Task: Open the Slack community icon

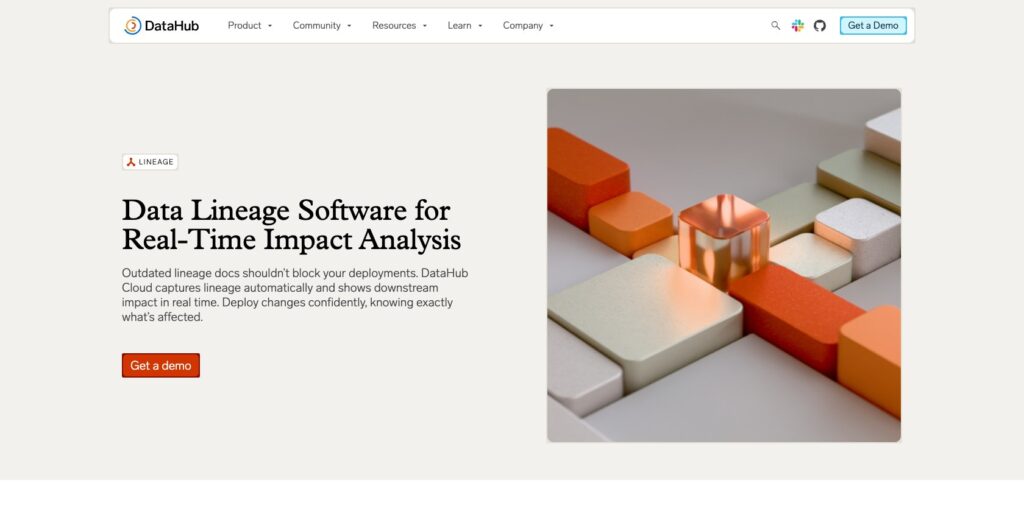Action: 797,25
